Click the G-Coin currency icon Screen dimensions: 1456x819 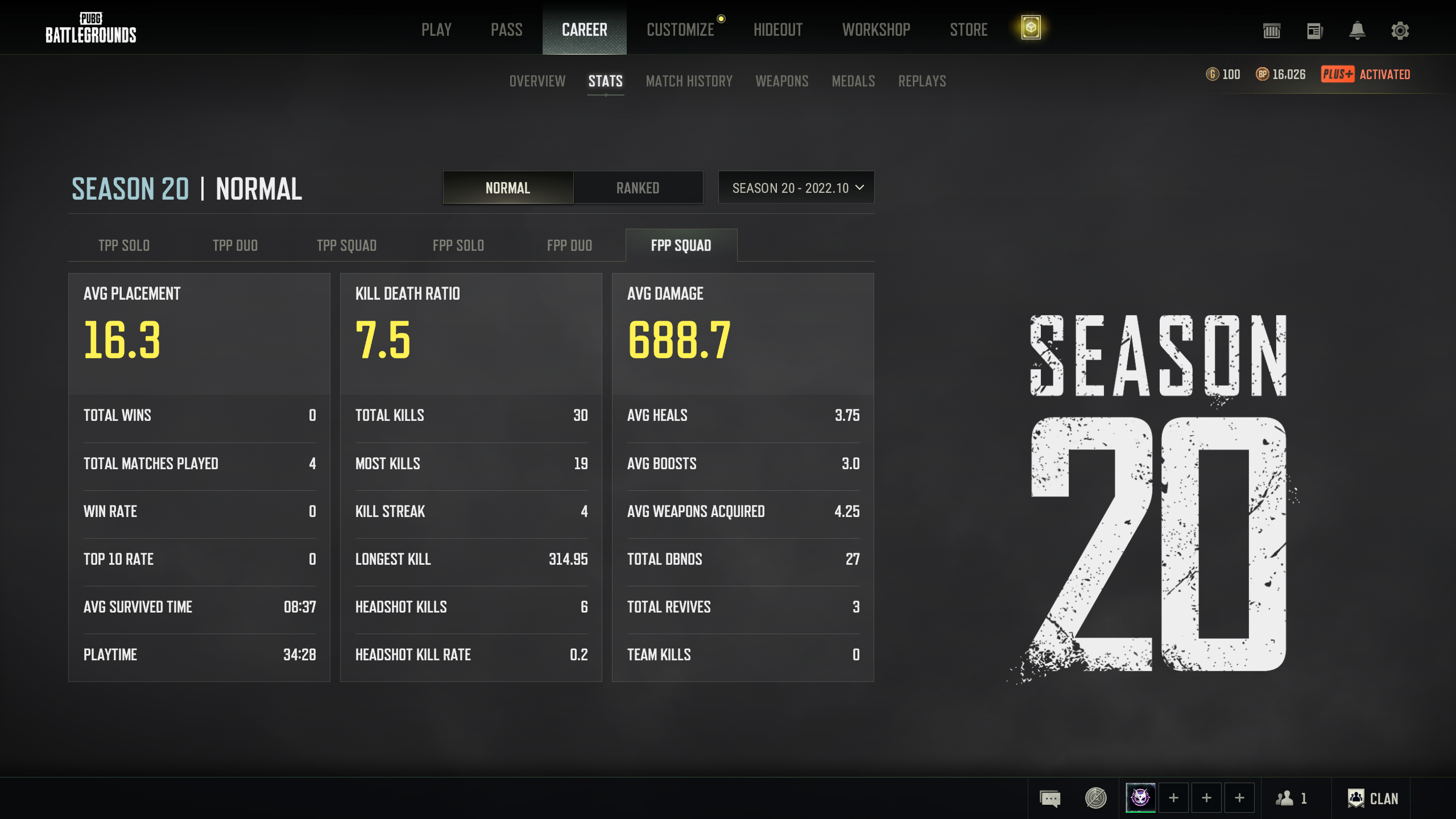tap(1212, 75)
